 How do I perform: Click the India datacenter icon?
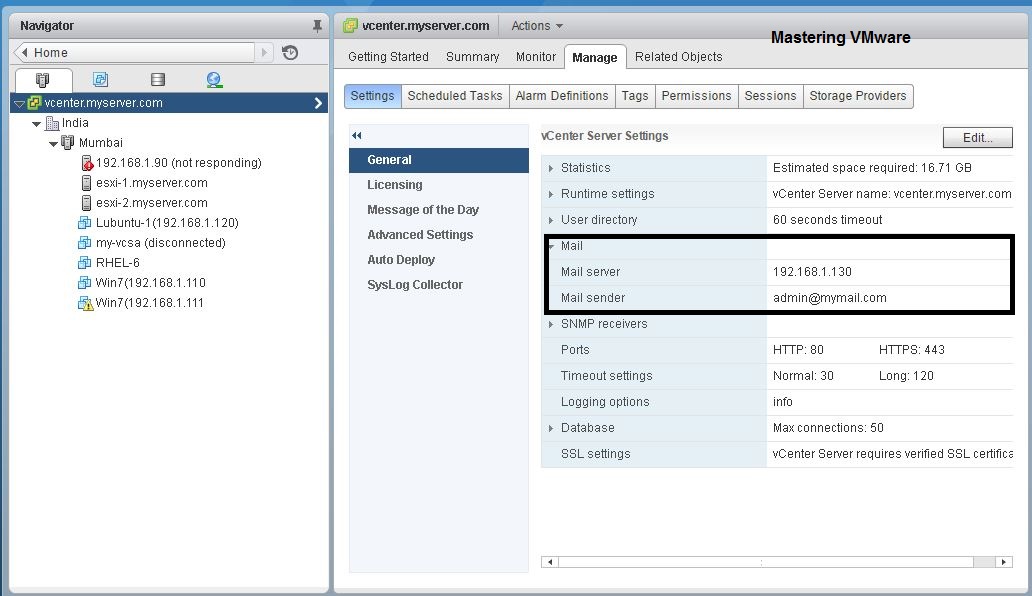click(52, 123)
